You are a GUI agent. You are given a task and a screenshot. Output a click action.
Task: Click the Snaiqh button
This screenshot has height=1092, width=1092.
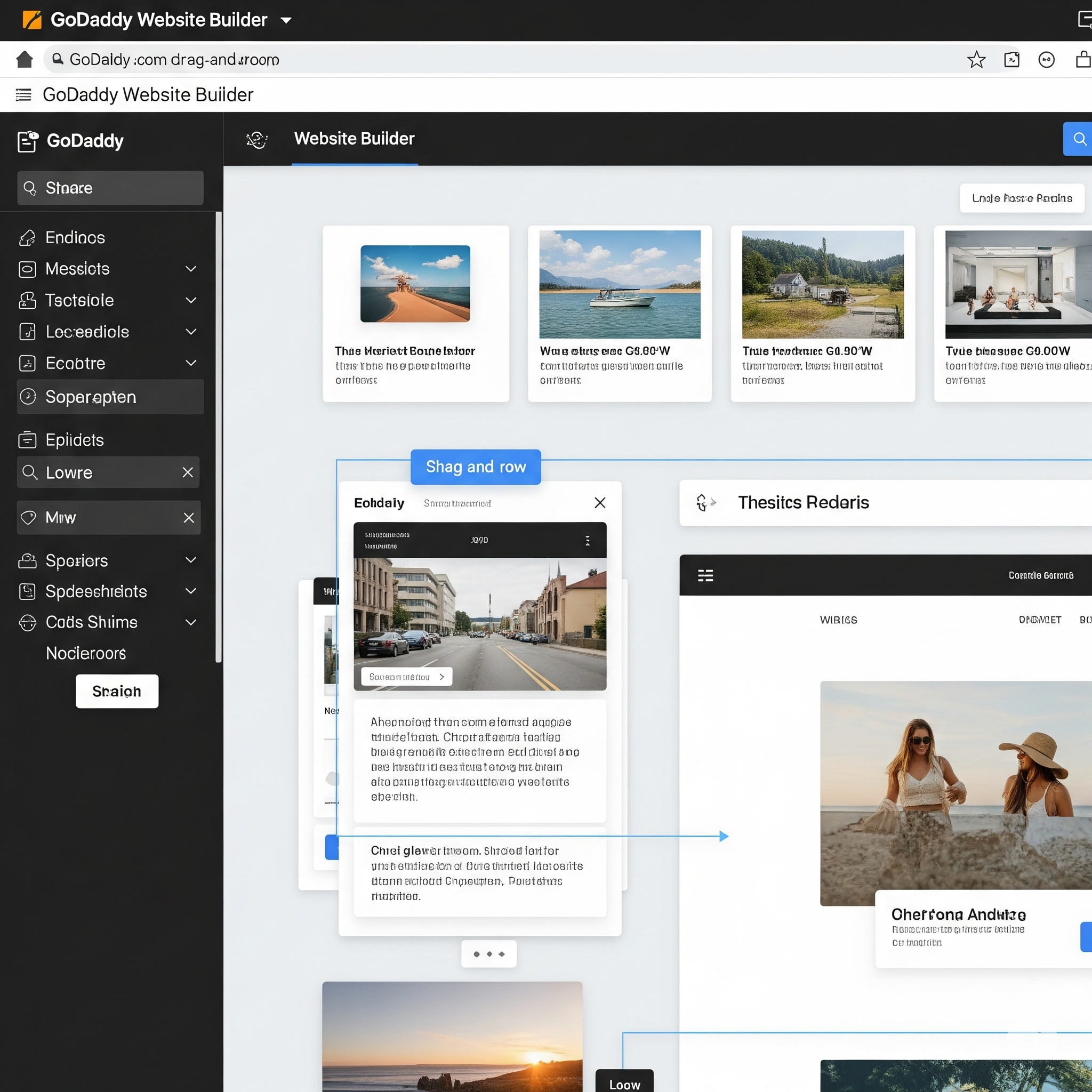117,691
